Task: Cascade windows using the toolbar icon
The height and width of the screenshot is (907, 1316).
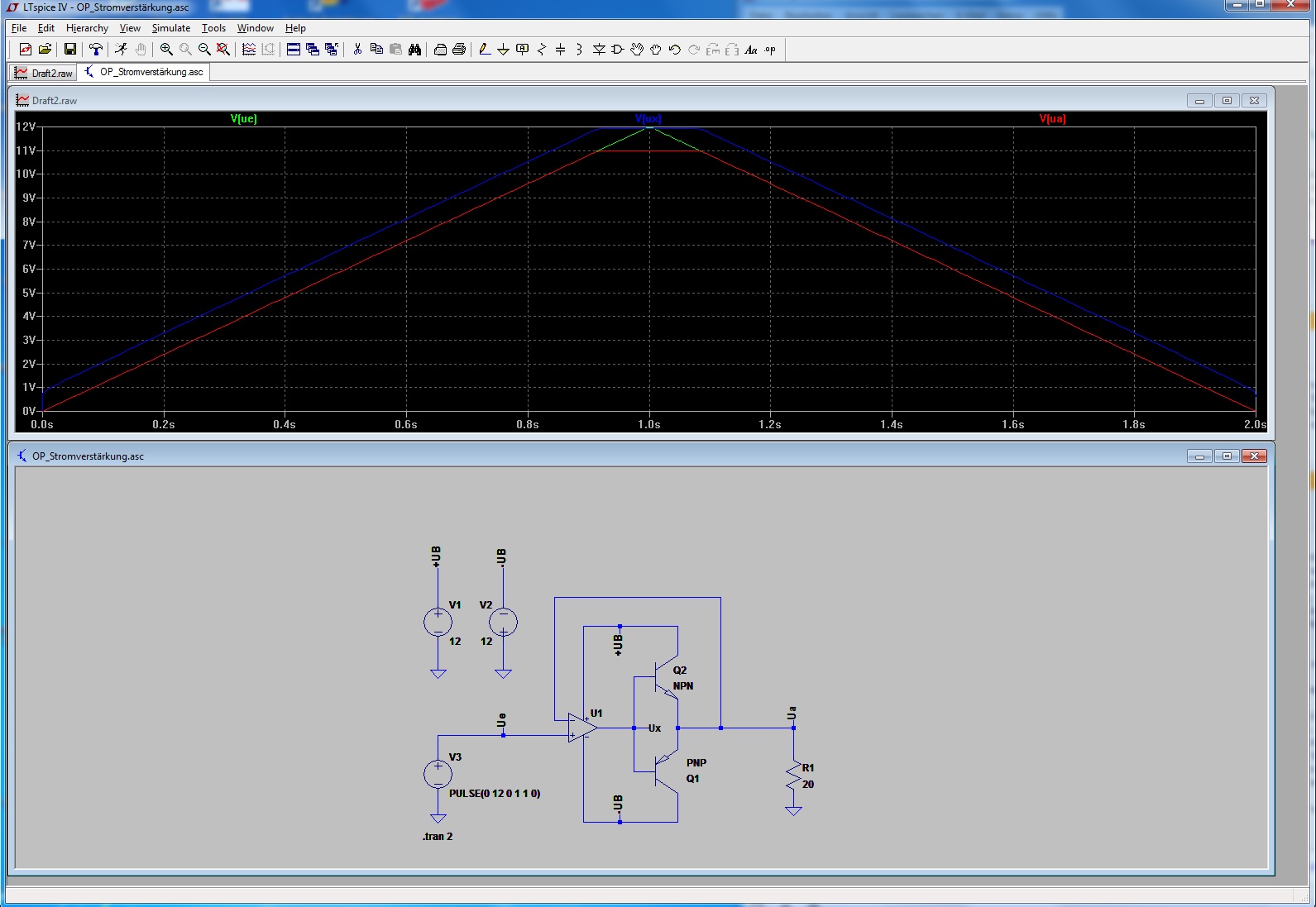Action: (313, 50)
